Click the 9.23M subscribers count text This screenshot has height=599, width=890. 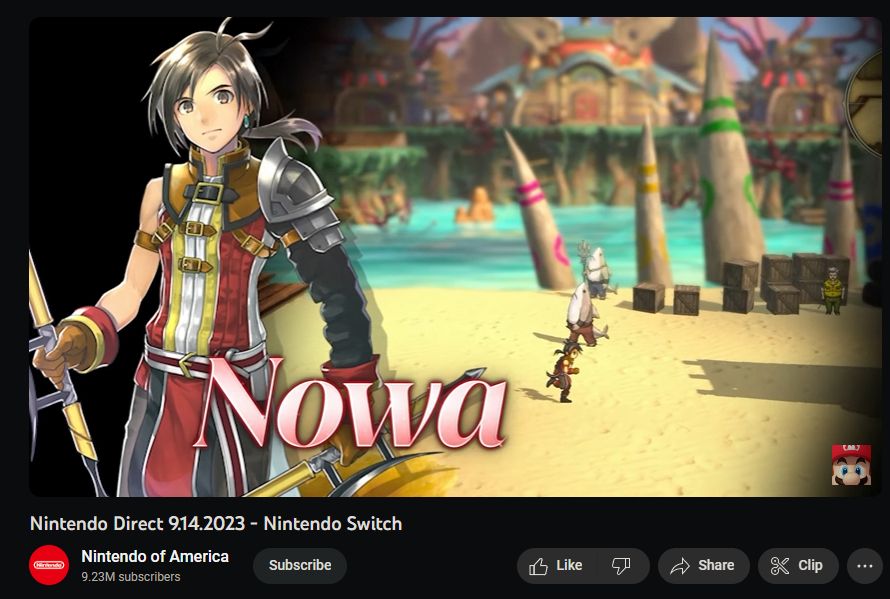coord(131,577)
